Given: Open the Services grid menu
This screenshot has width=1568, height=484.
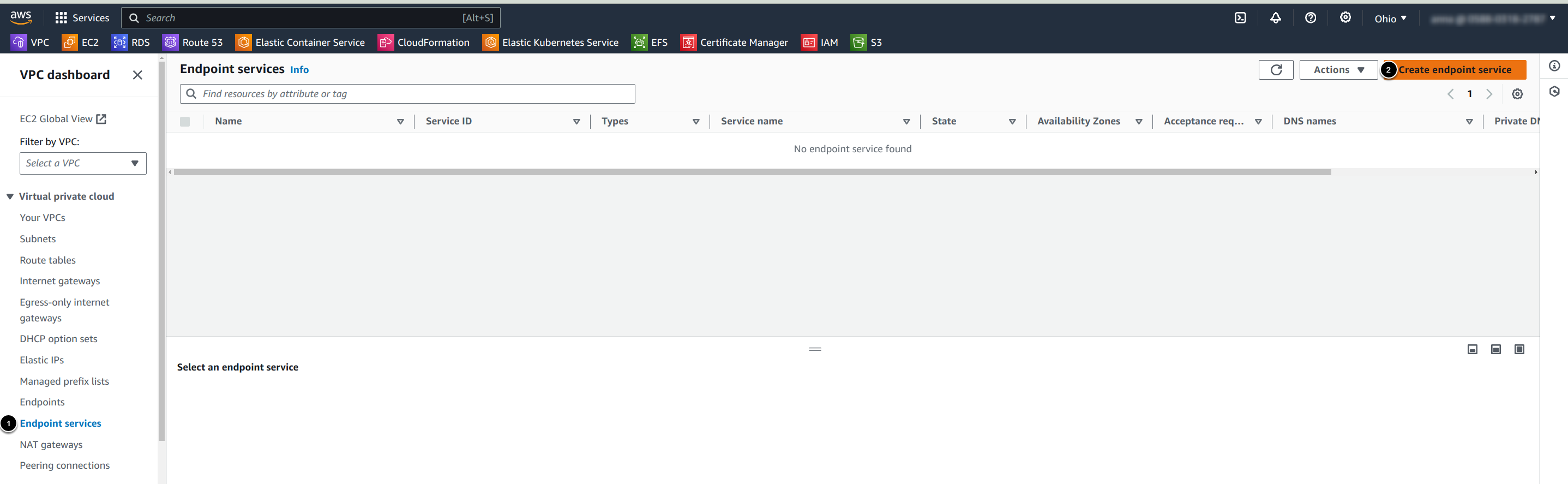Looking at the screenshot, I should 82,18.
